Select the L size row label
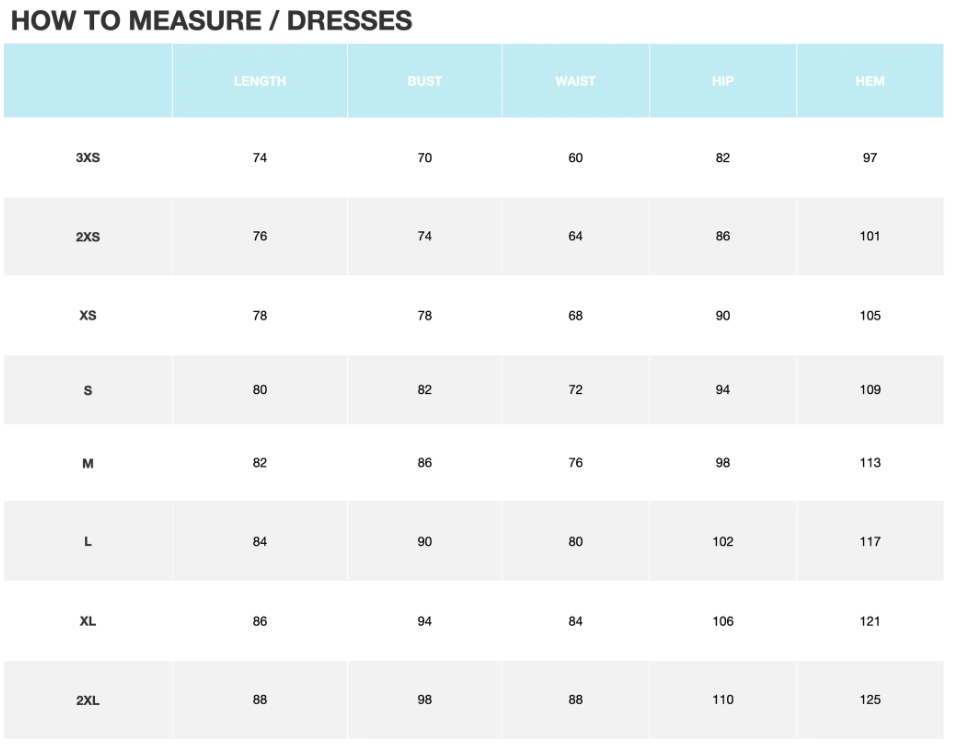 88,542
